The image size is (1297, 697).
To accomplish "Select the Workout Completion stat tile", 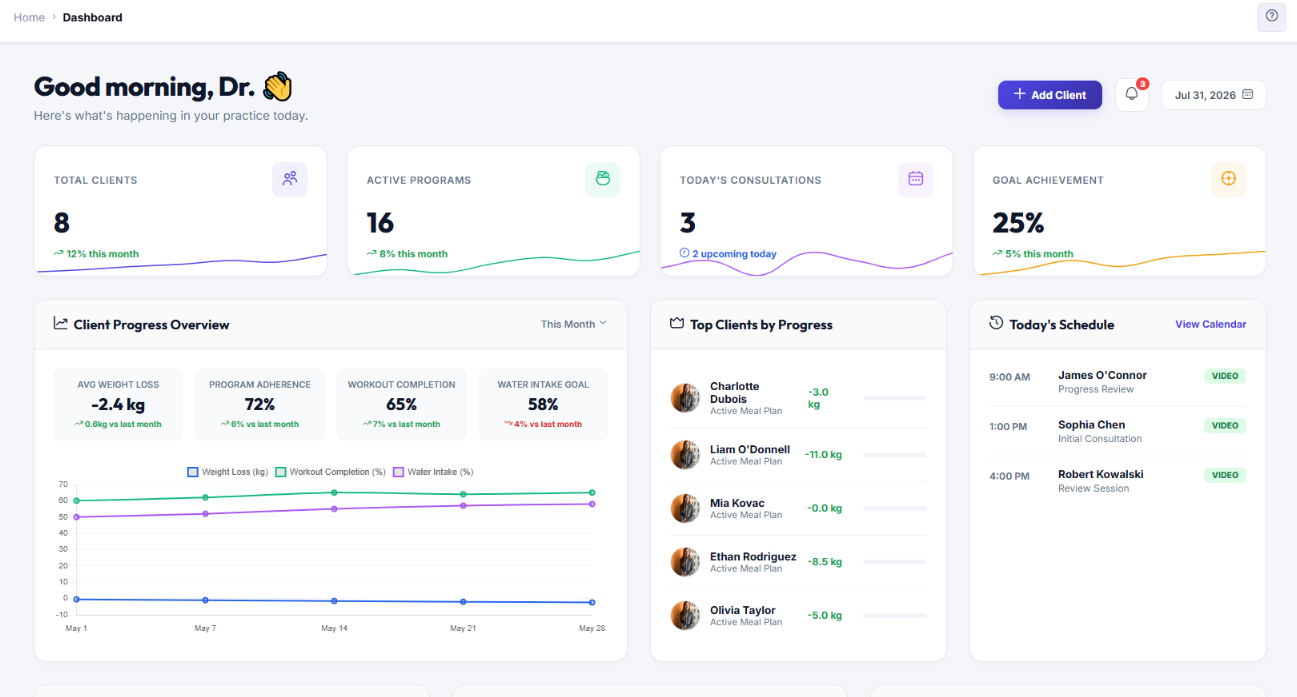I will point(402,404).
